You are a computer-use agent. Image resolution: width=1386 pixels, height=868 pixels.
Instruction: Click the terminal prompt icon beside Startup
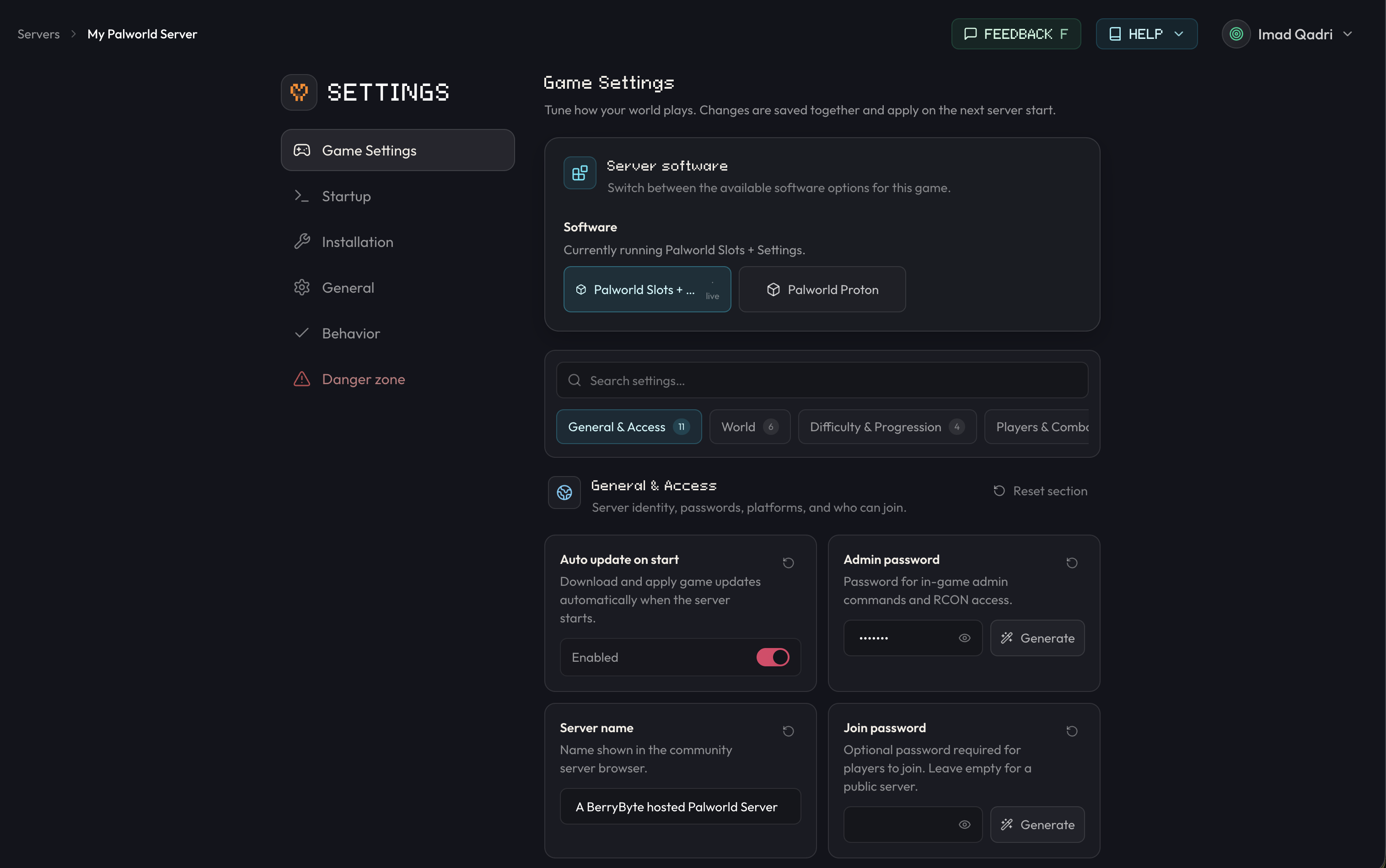302,196
